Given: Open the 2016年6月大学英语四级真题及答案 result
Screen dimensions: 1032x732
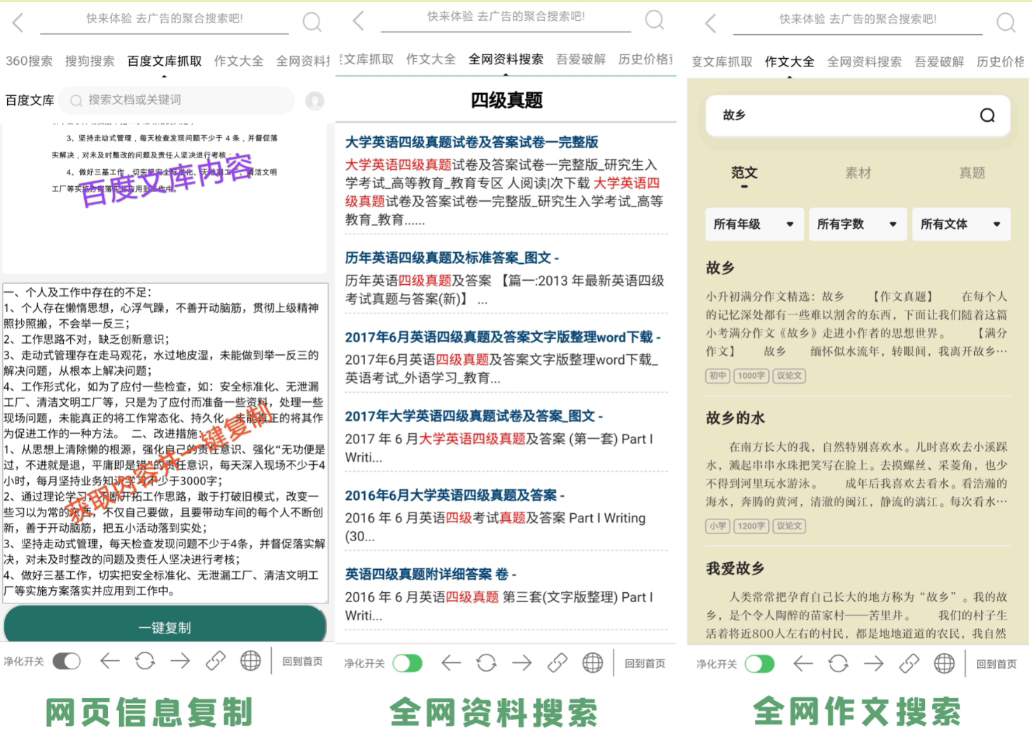Looking at the screenshot, I should 451,495.
